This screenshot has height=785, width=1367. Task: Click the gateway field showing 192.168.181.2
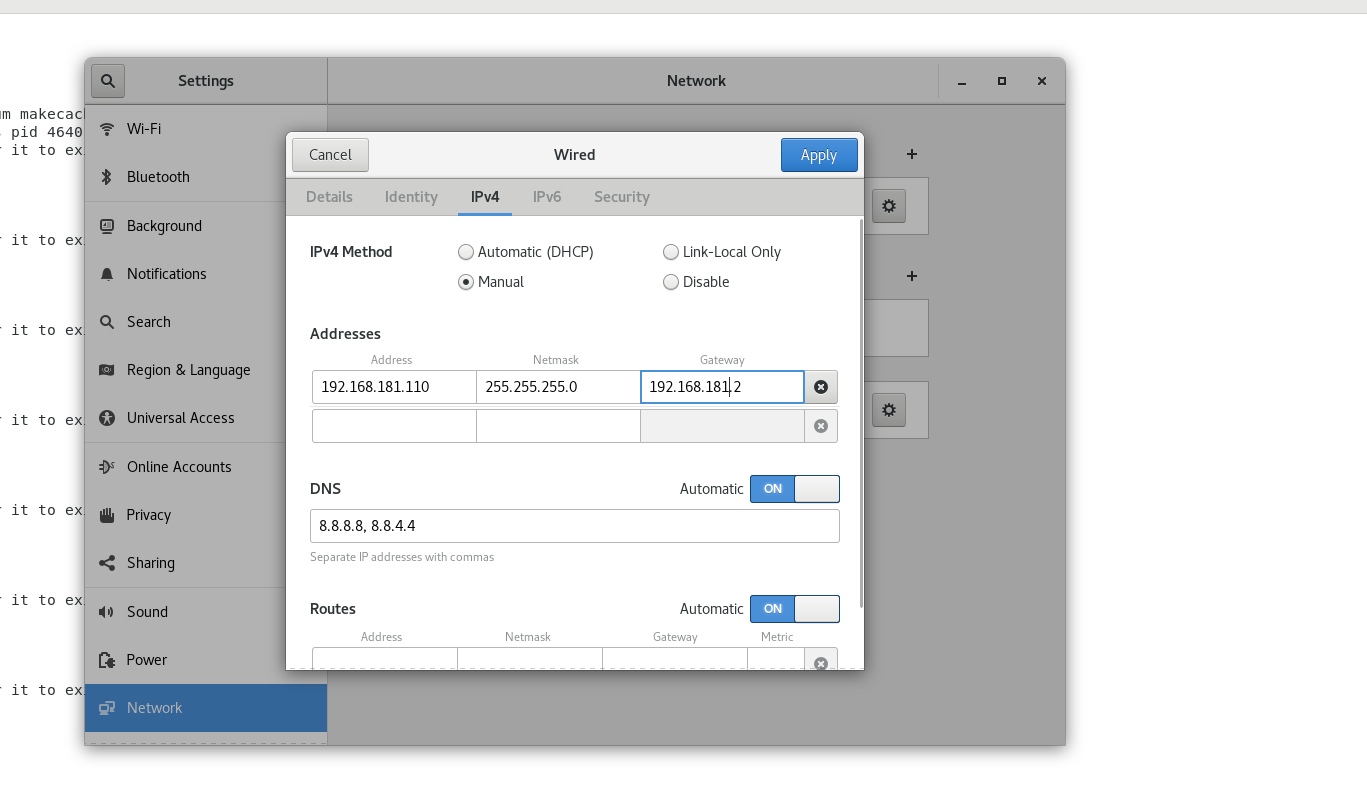722,387
